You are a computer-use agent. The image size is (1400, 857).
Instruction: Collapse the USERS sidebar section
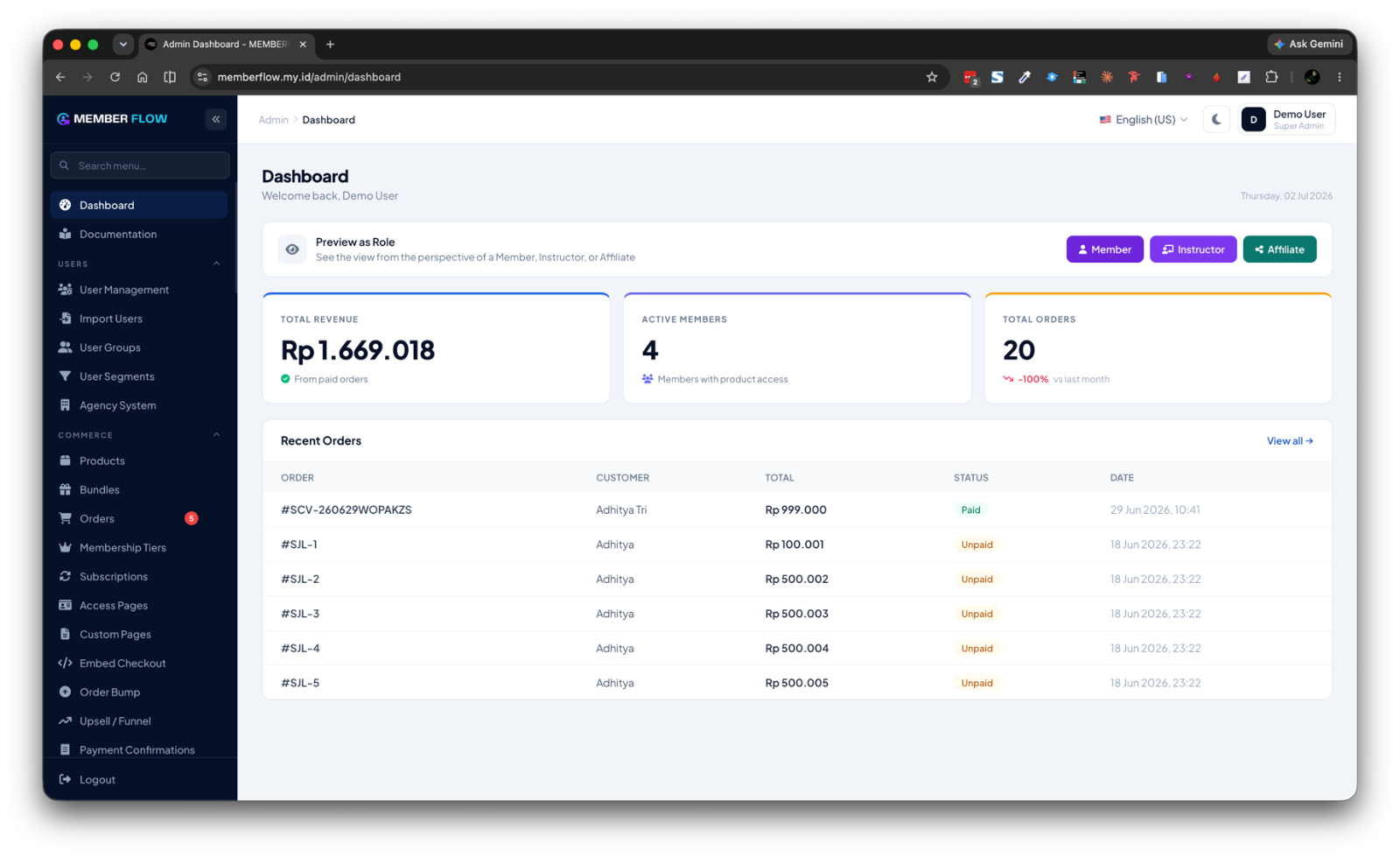coord(216,263)
